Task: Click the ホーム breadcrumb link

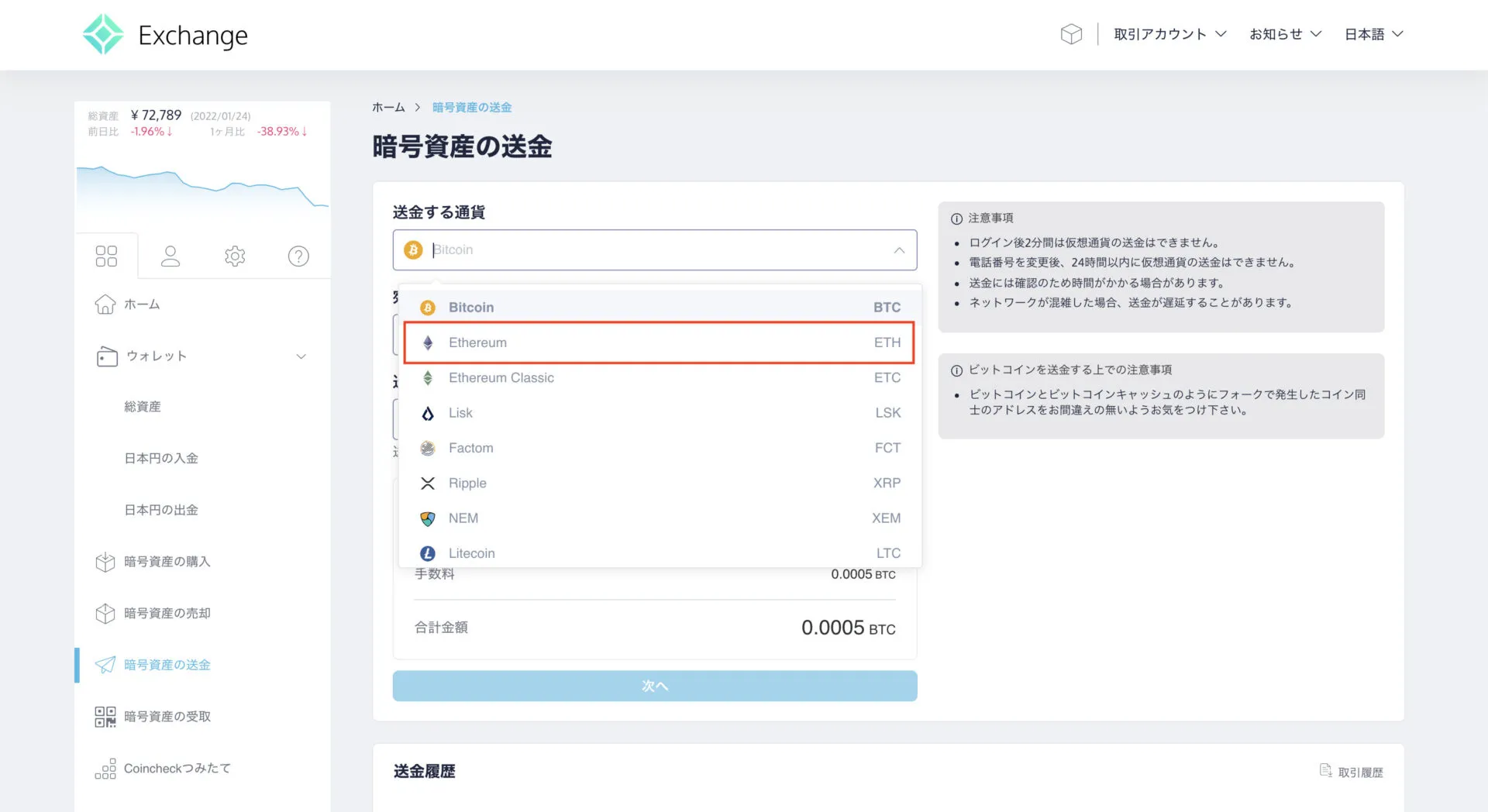Action: [388, 107]
